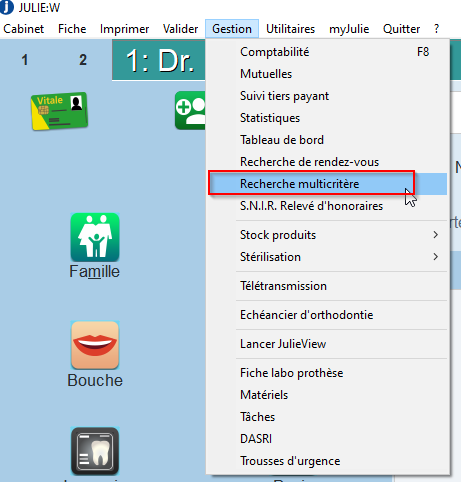This screenshot has height=482, width=461.
Task: Choose DASRI menu entry
Action: (328, 439)
